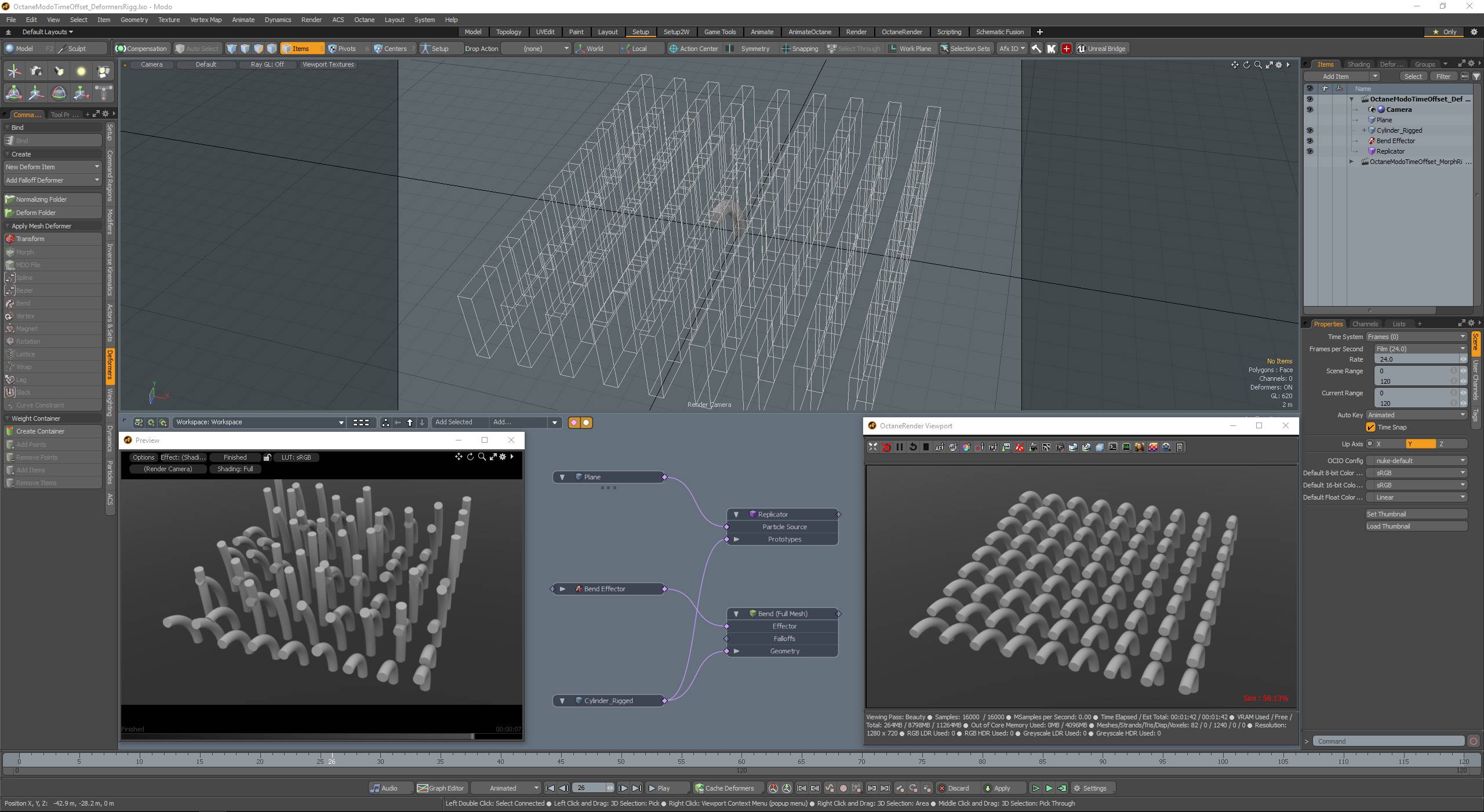Viewport: 1484px width, 812px height.
Task: Click the Unreal Bridge toolbar icon
Action: click(1081, 49)
